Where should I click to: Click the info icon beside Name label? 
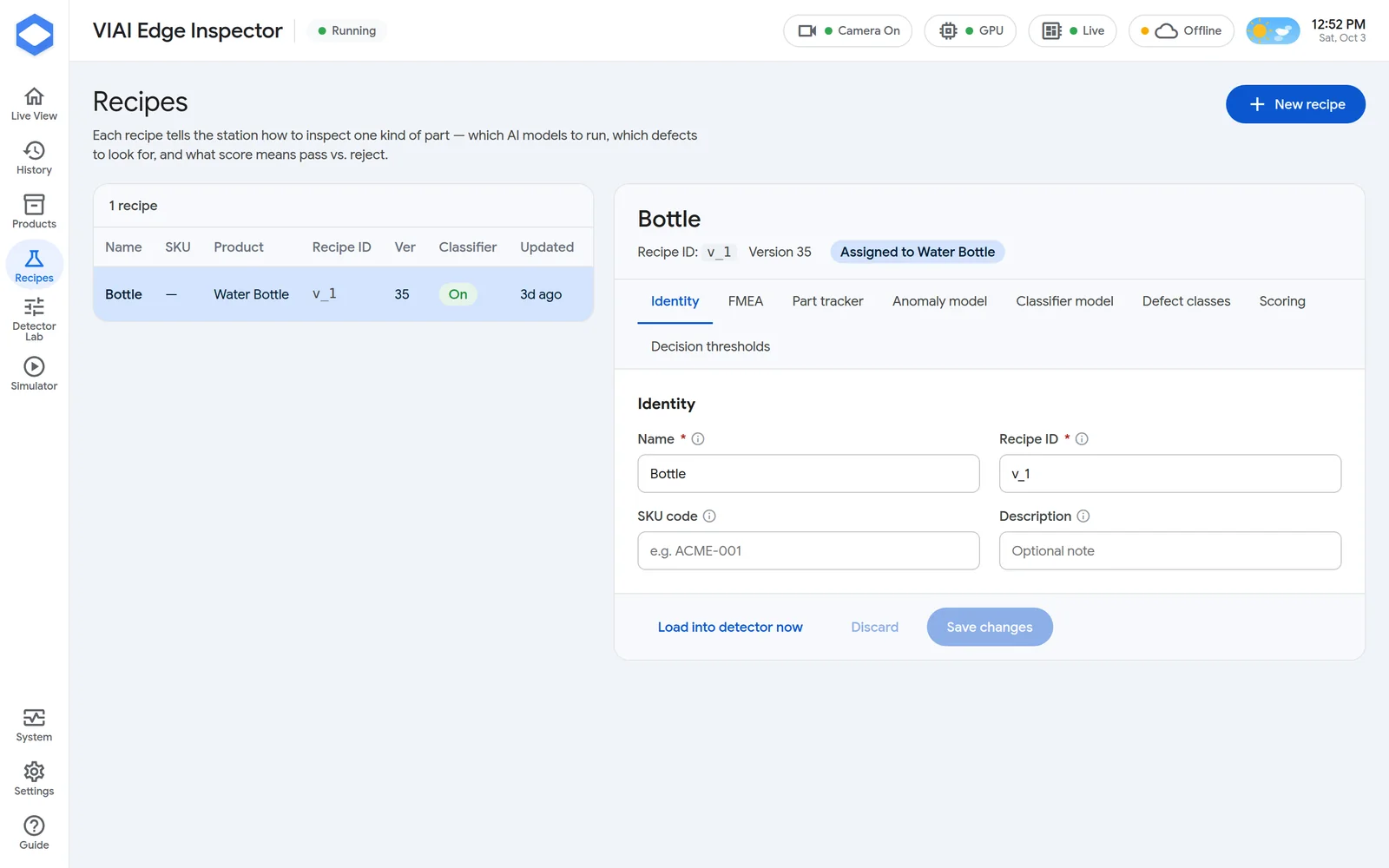click(x=698, y=439)
